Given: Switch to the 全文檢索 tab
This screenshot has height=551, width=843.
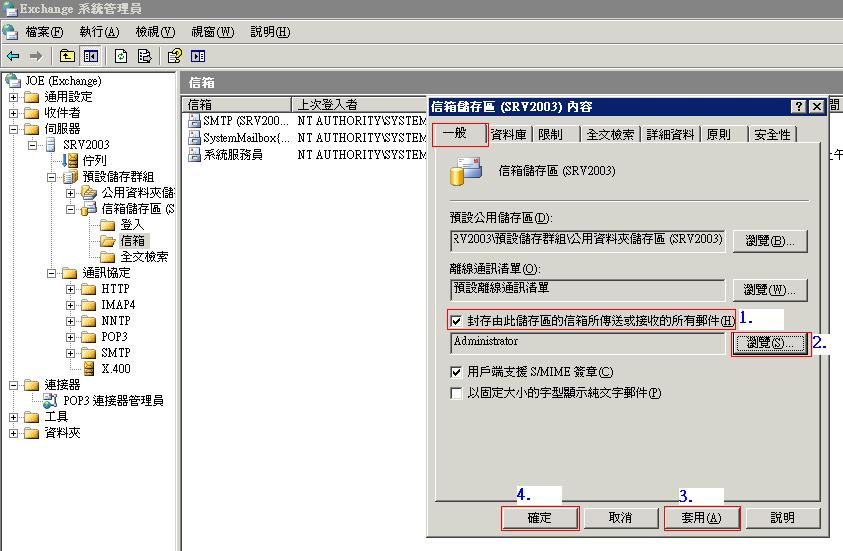Looking at the screenshot, I should tap(610, 134).
